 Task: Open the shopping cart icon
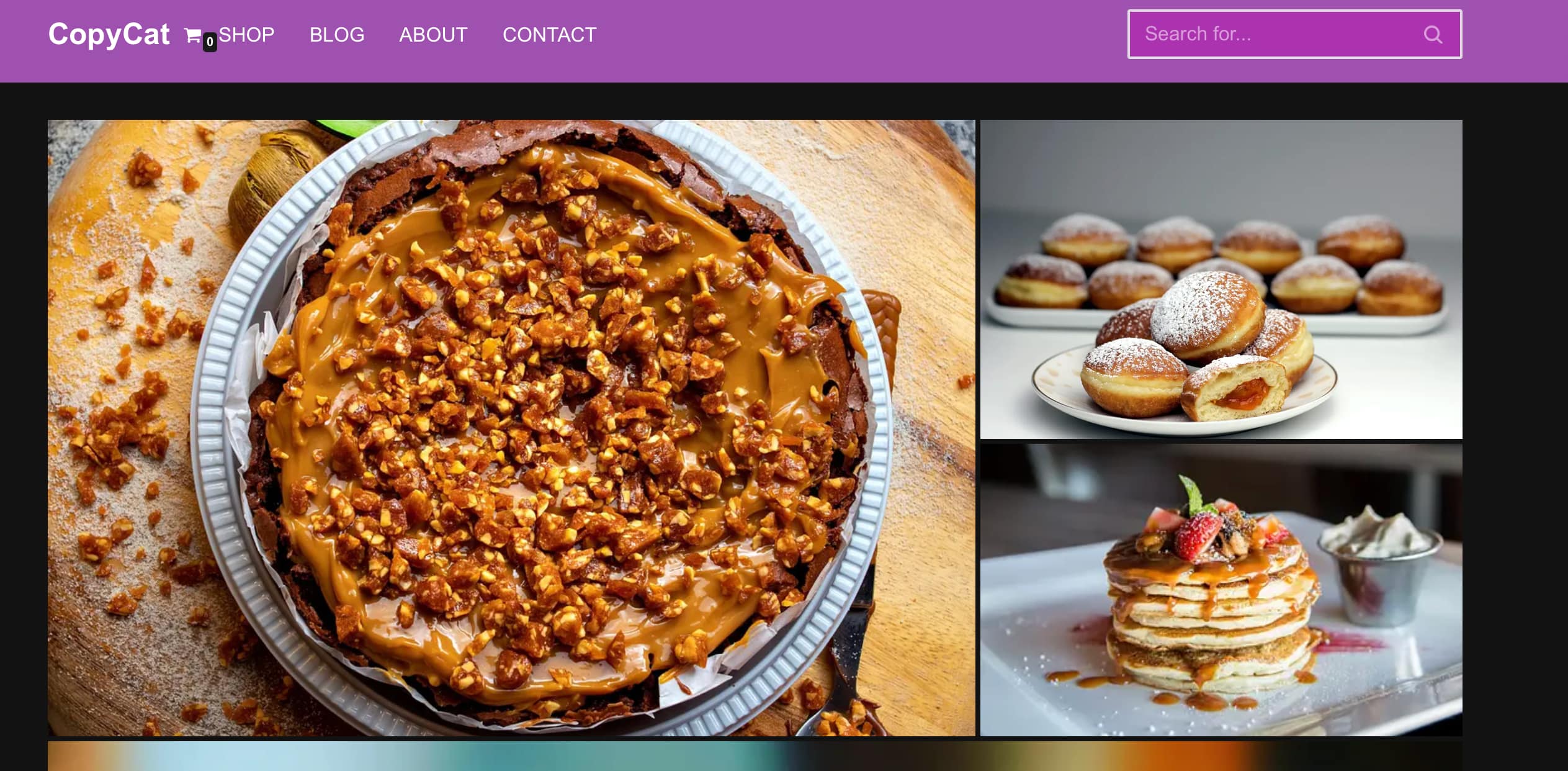[x=192, y=35]
